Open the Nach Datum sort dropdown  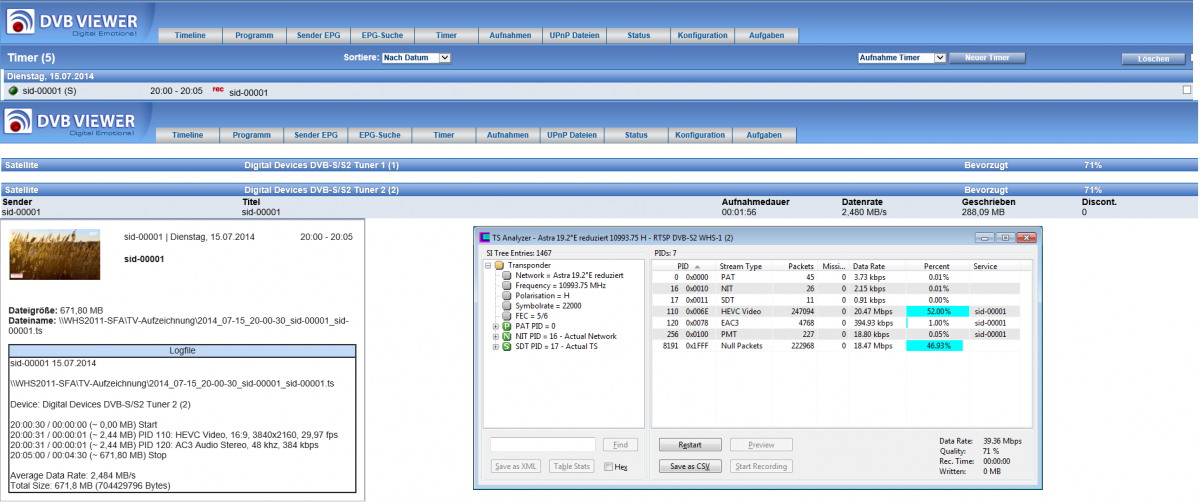coord(417,58)
